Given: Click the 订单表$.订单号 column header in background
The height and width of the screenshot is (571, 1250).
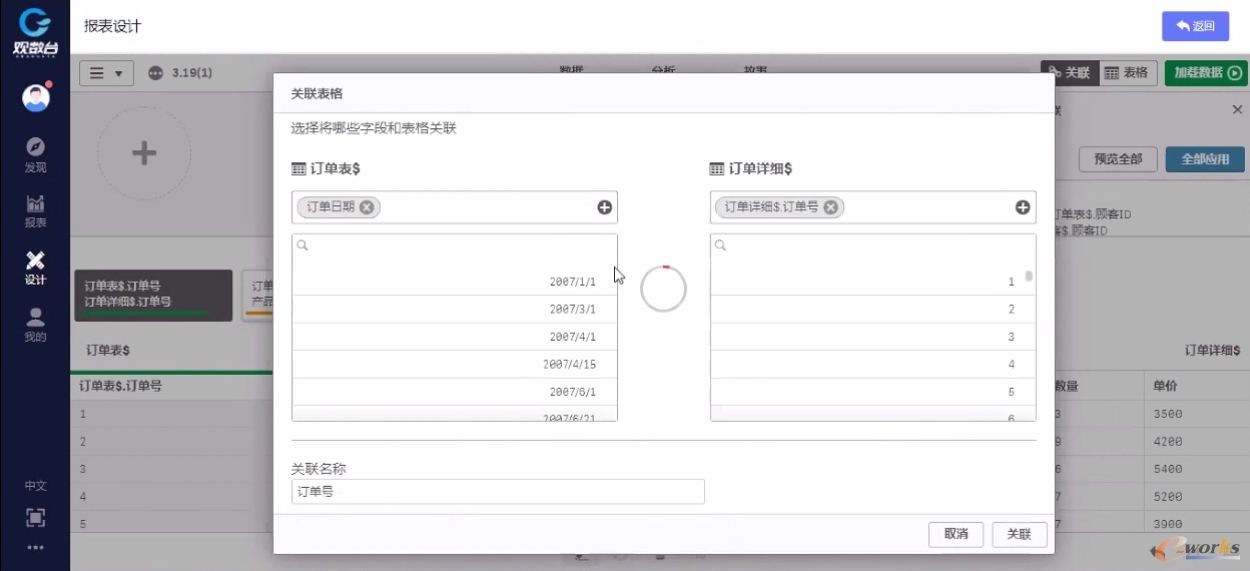Looking at the screenshot, I should (121, 385).
